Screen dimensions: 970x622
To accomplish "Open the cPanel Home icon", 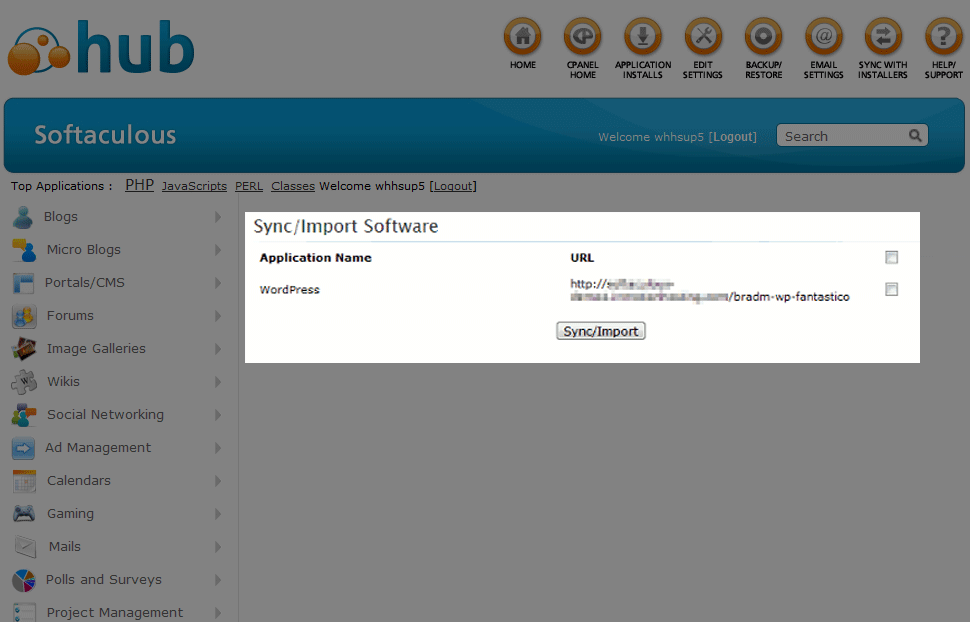I will 582,37.
